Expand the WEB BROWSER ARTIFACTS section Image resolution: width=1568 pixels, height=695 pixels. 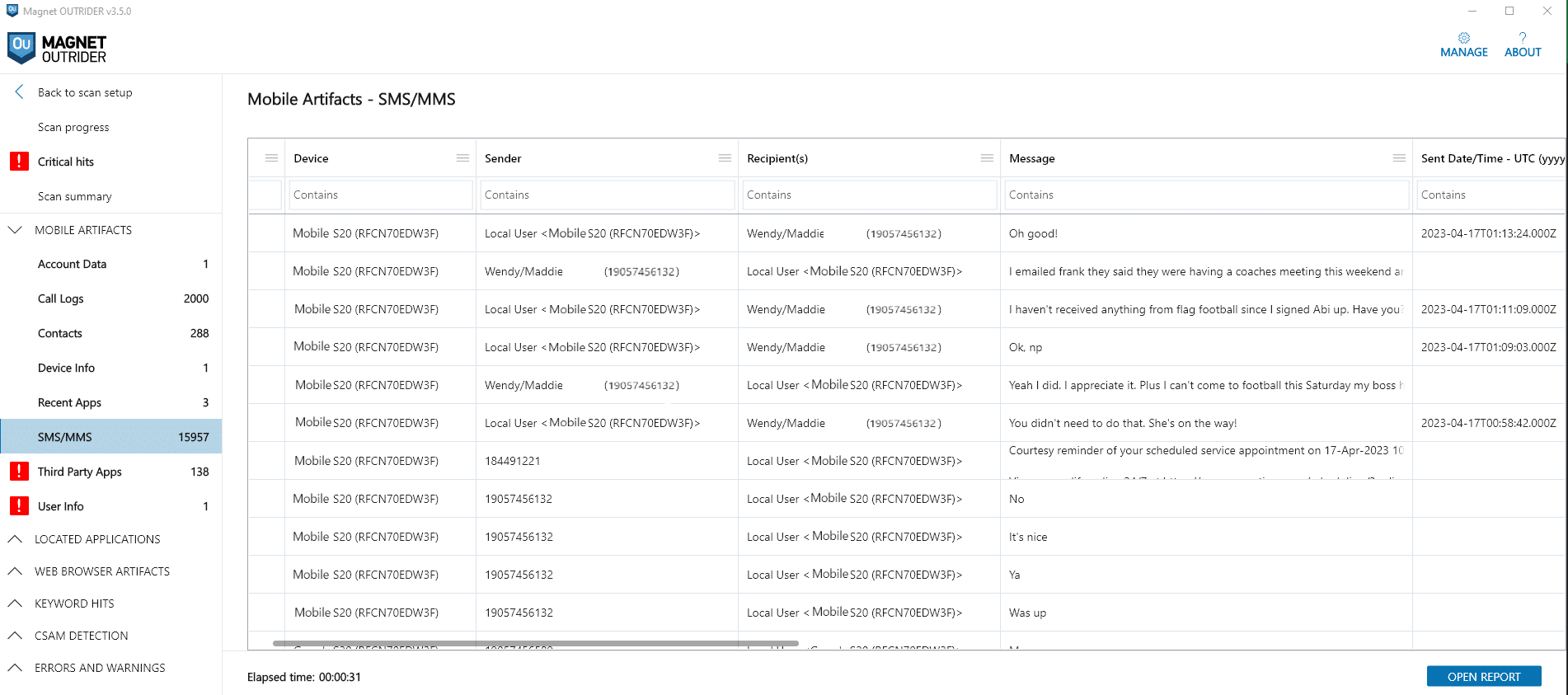click(15, 571)
